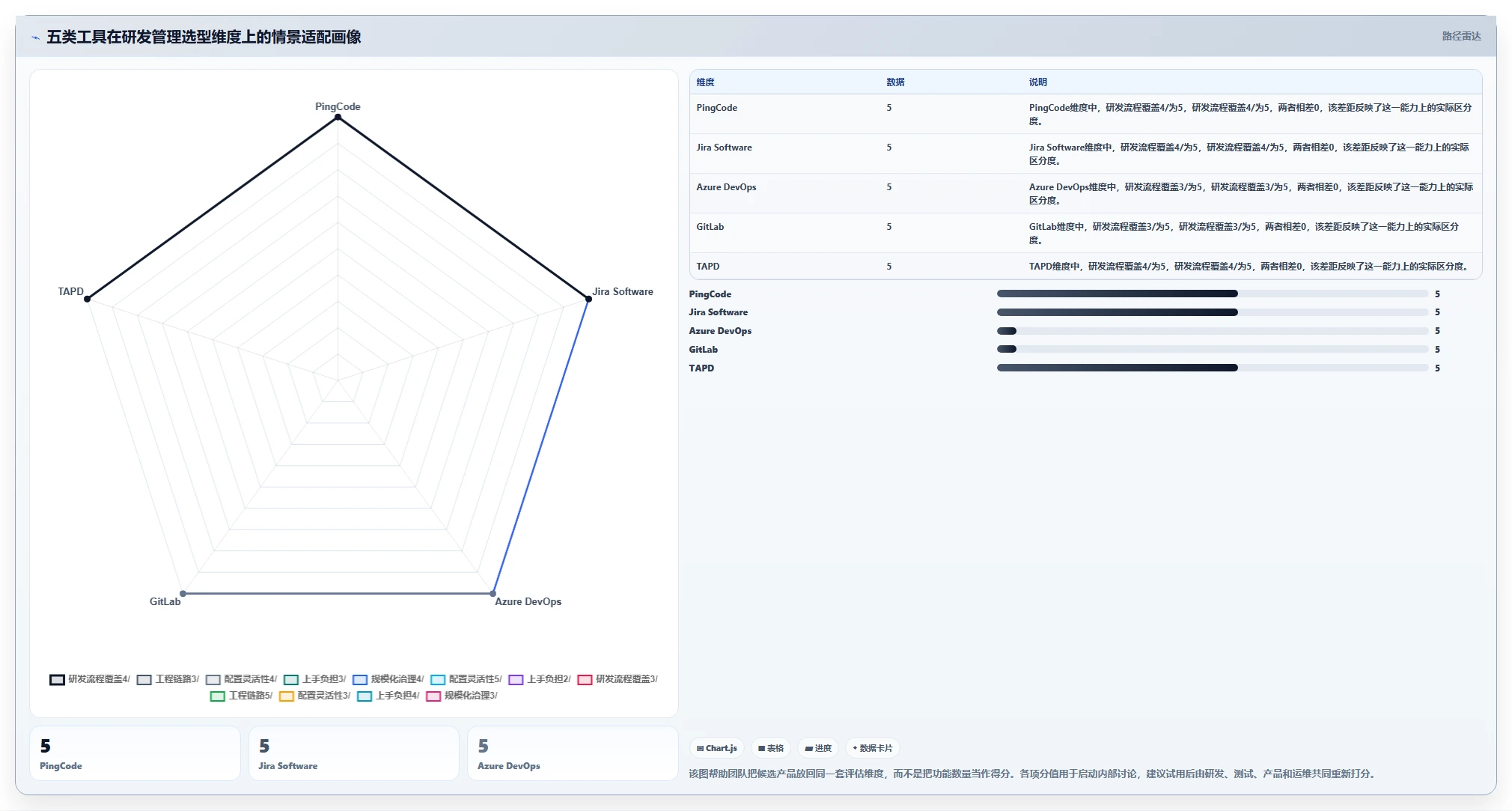Select the GitLab cell in the table
This screenshot has width=1512, height=811.
click(x=710, y=227)
